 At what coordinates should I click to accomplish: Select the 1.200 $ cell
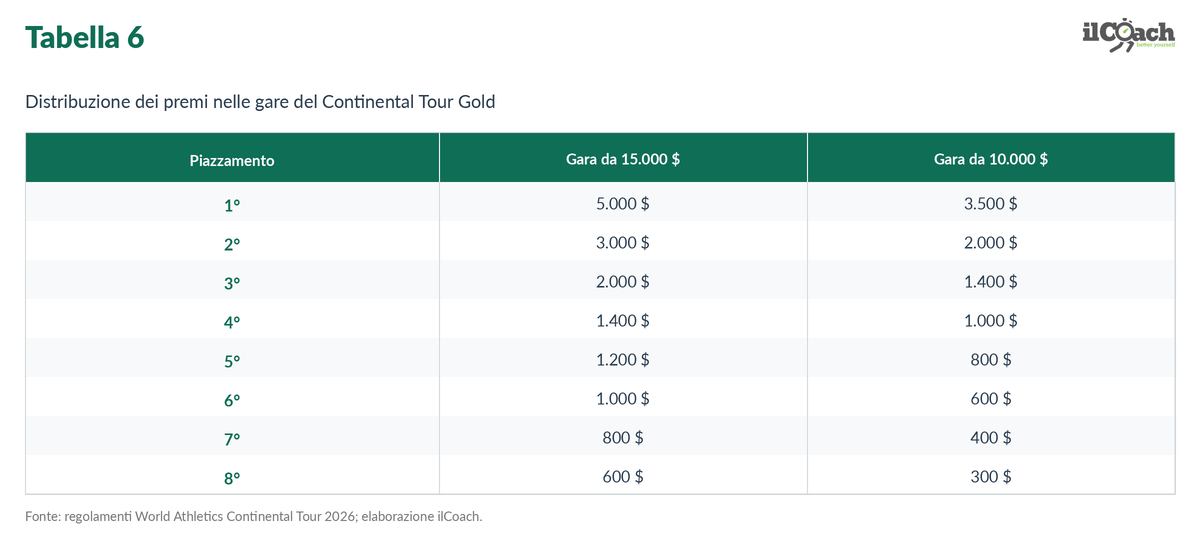click(623, 359)
